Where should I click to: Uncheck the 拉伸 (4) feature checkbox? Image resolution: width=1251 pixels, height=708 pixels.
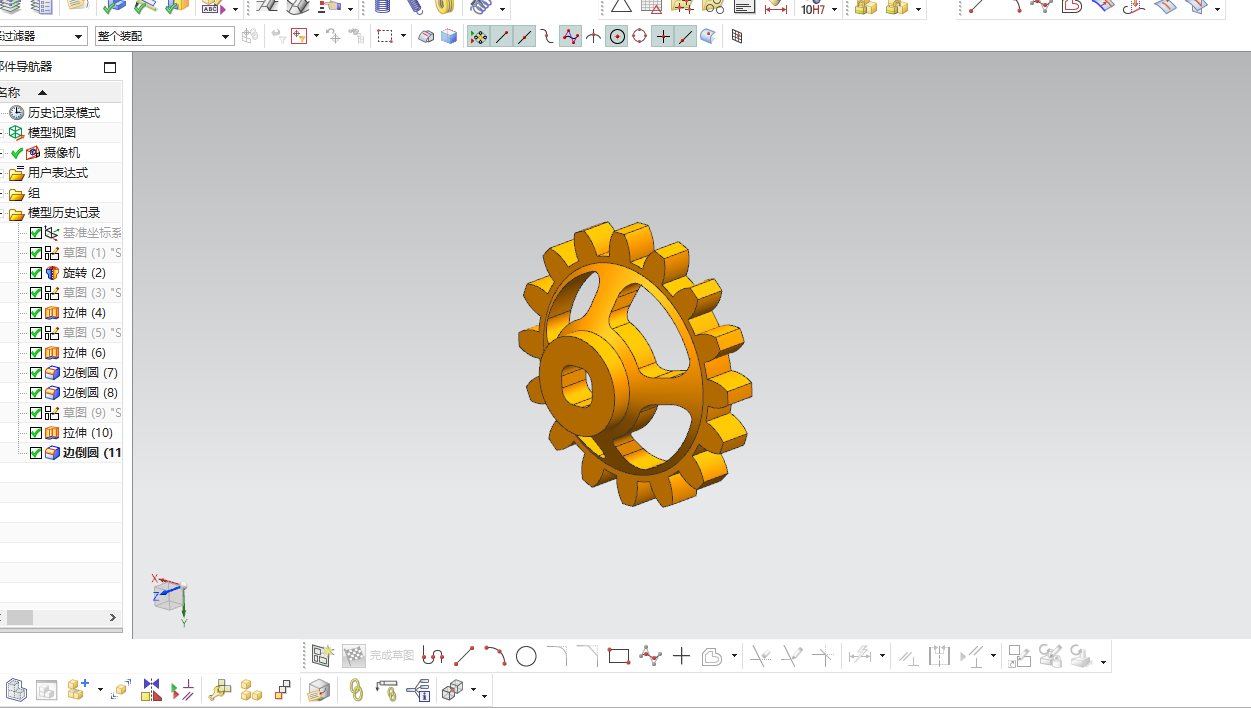tap(36, 313)
